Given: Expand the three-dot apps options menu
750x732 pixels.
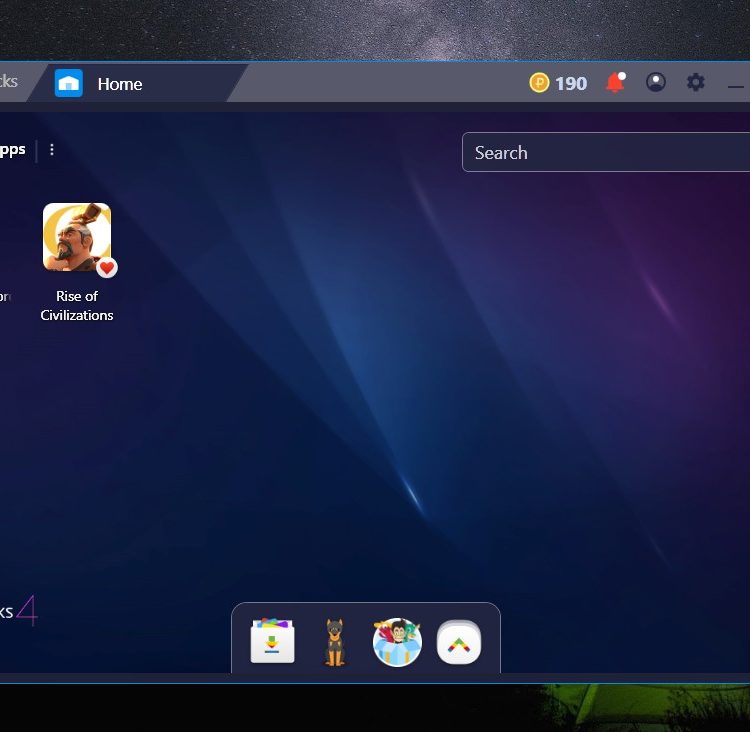Looking at the screenshot, I should pos(52,150).
